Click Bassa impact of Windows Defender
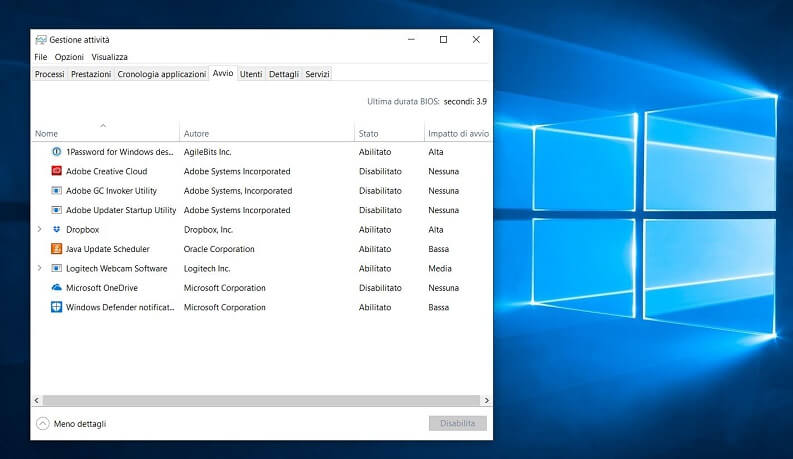The image size is (793, 459). pyautogui.click(x=438, y=307)
